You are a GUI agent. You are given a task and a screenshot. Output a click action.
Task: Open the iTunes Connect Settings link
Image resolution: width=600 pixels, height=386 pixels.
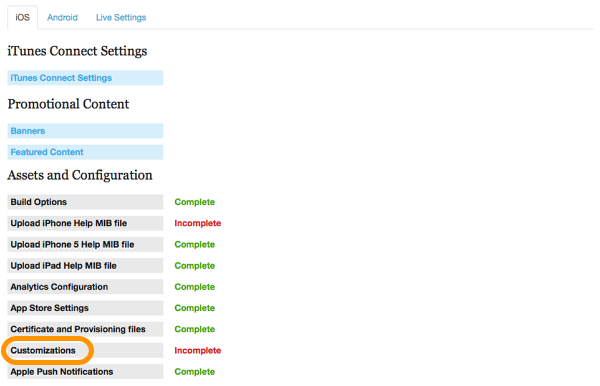(85, 78)
